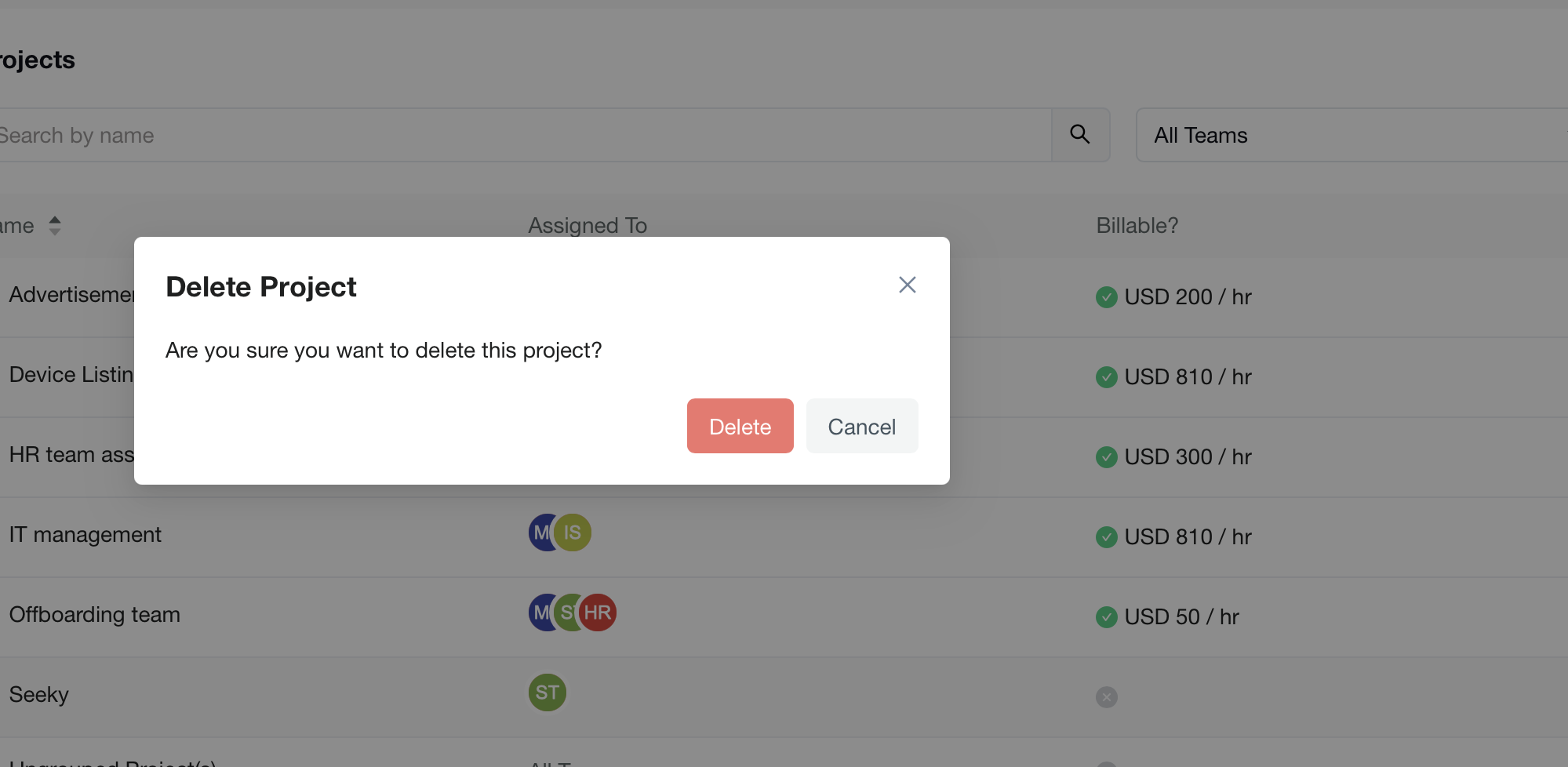The width and height of the screenshot is (1568, 767).
Task: Click the ST avatar on Seeky row
Action: click(x=547, y=692)
